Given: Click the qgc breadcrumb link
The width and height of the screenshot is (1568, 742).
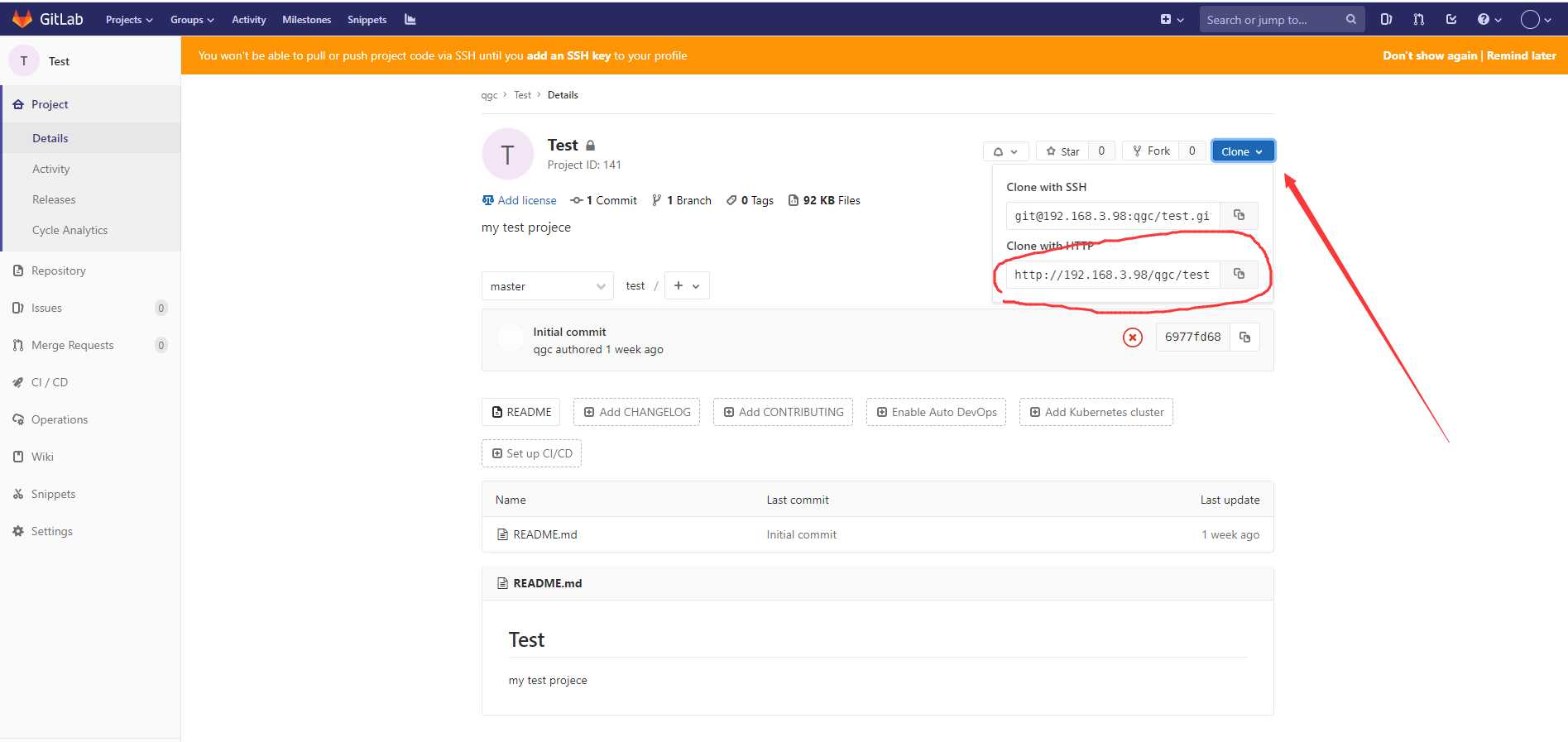Looking at the screenshot, I should (x=489, y=95).
